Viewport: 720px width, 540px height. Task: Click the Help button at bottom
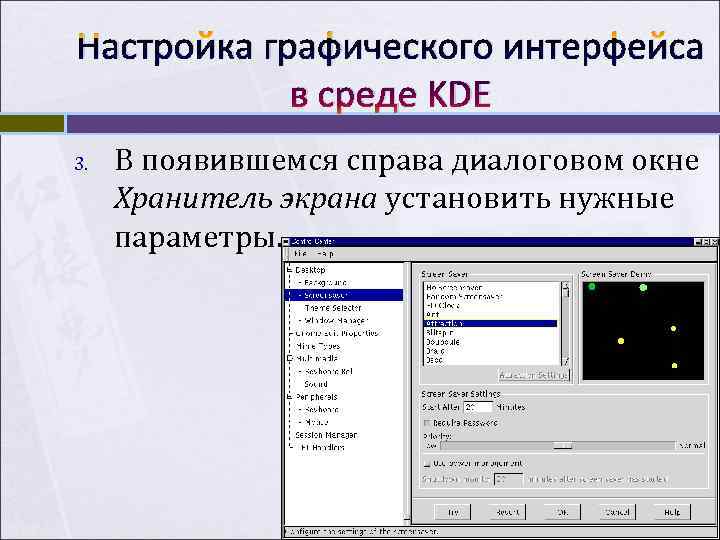point(672,512)
